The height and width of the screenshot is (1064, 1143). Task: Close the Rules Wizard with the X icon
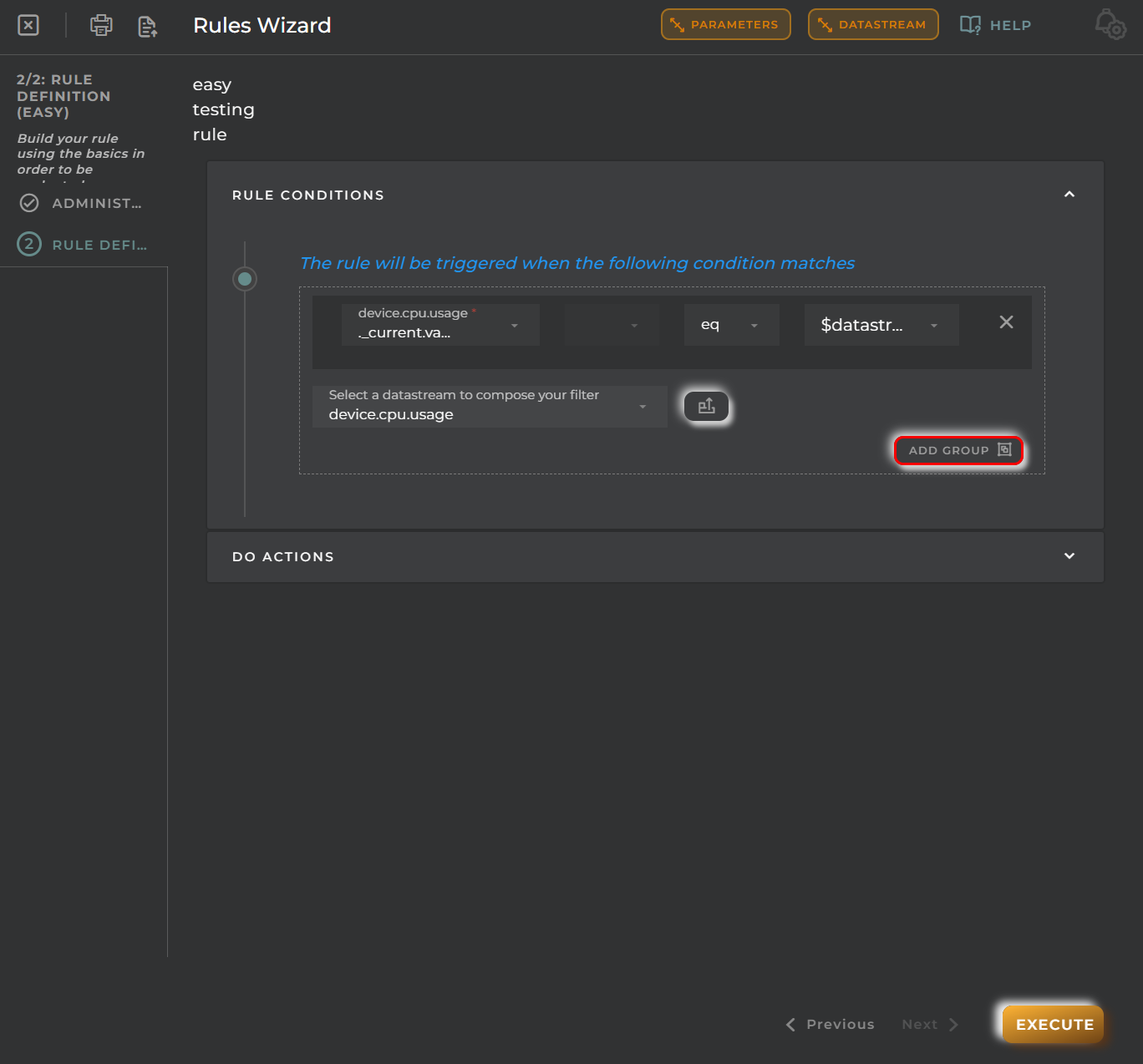(x=28, y=25)
